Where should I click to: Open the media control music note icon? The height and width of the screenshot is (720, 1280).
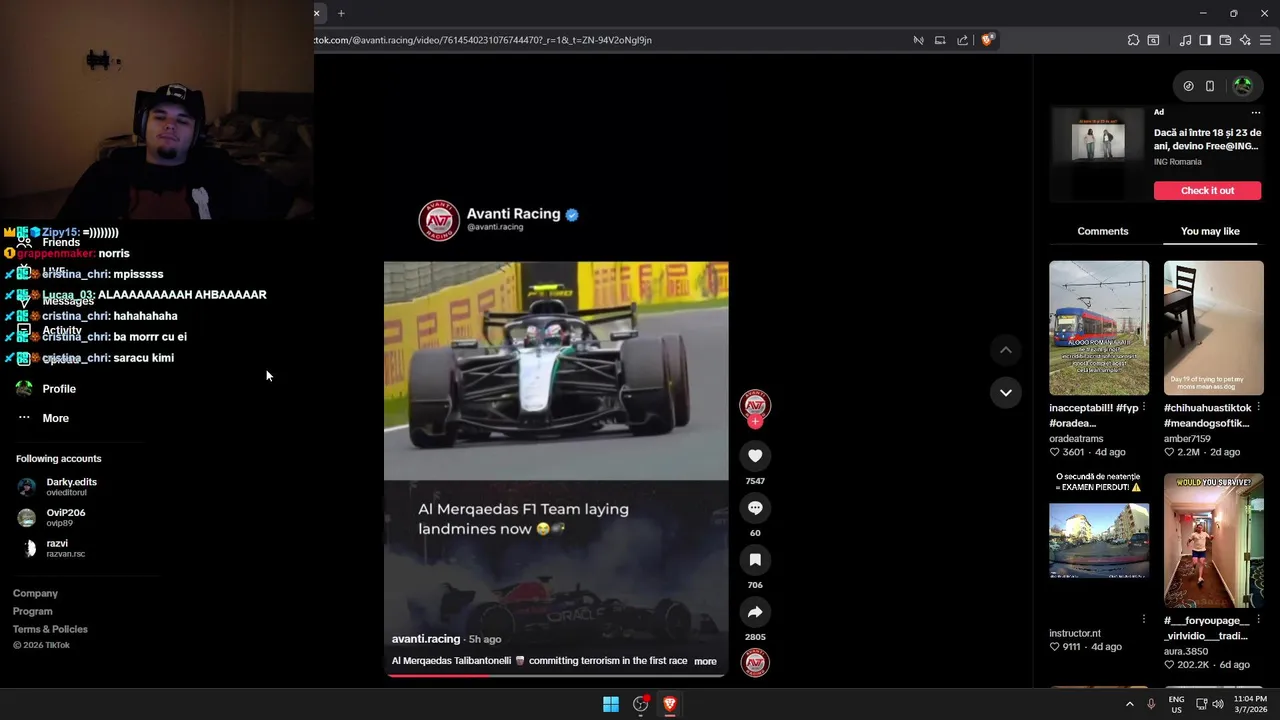coord(1185,40)
